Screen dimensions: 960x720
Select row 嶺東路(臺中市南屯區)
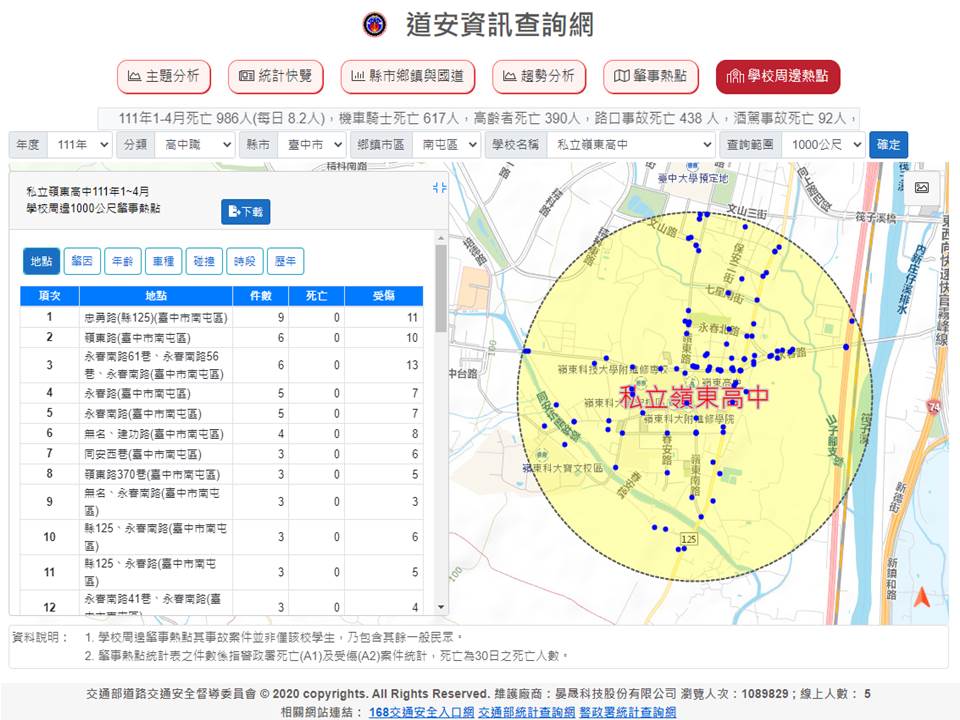click(222, 337)
